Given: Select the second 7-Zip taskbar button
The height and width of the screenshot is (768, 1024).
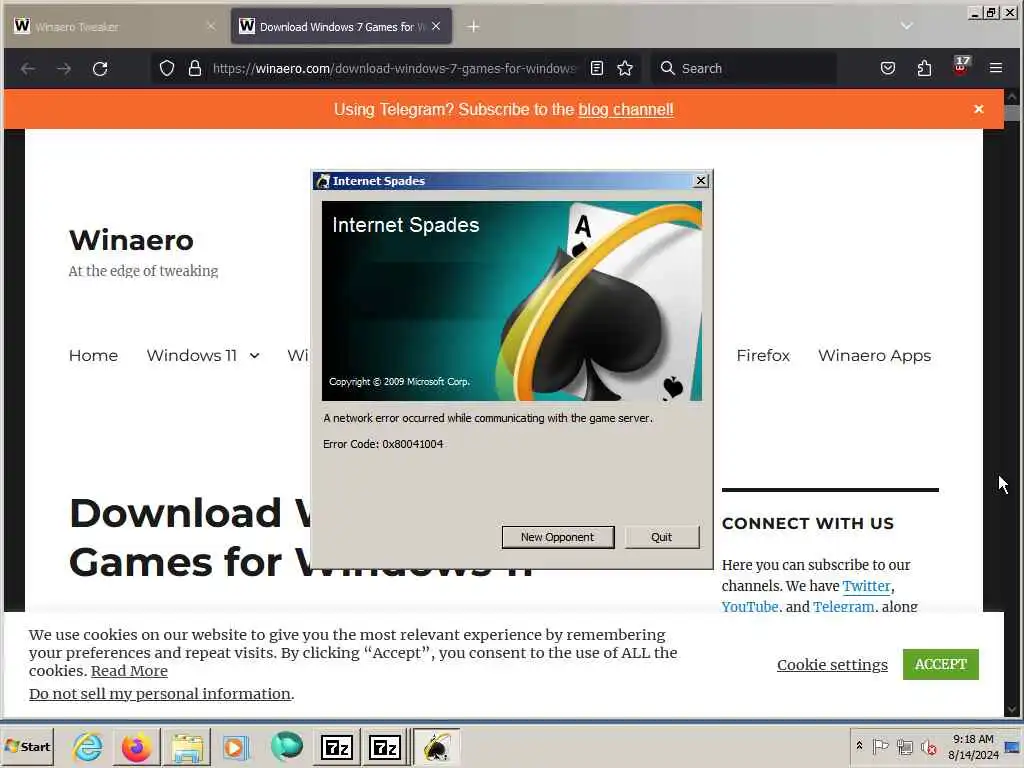Looking at the screenshot, I should coord(385,746).
